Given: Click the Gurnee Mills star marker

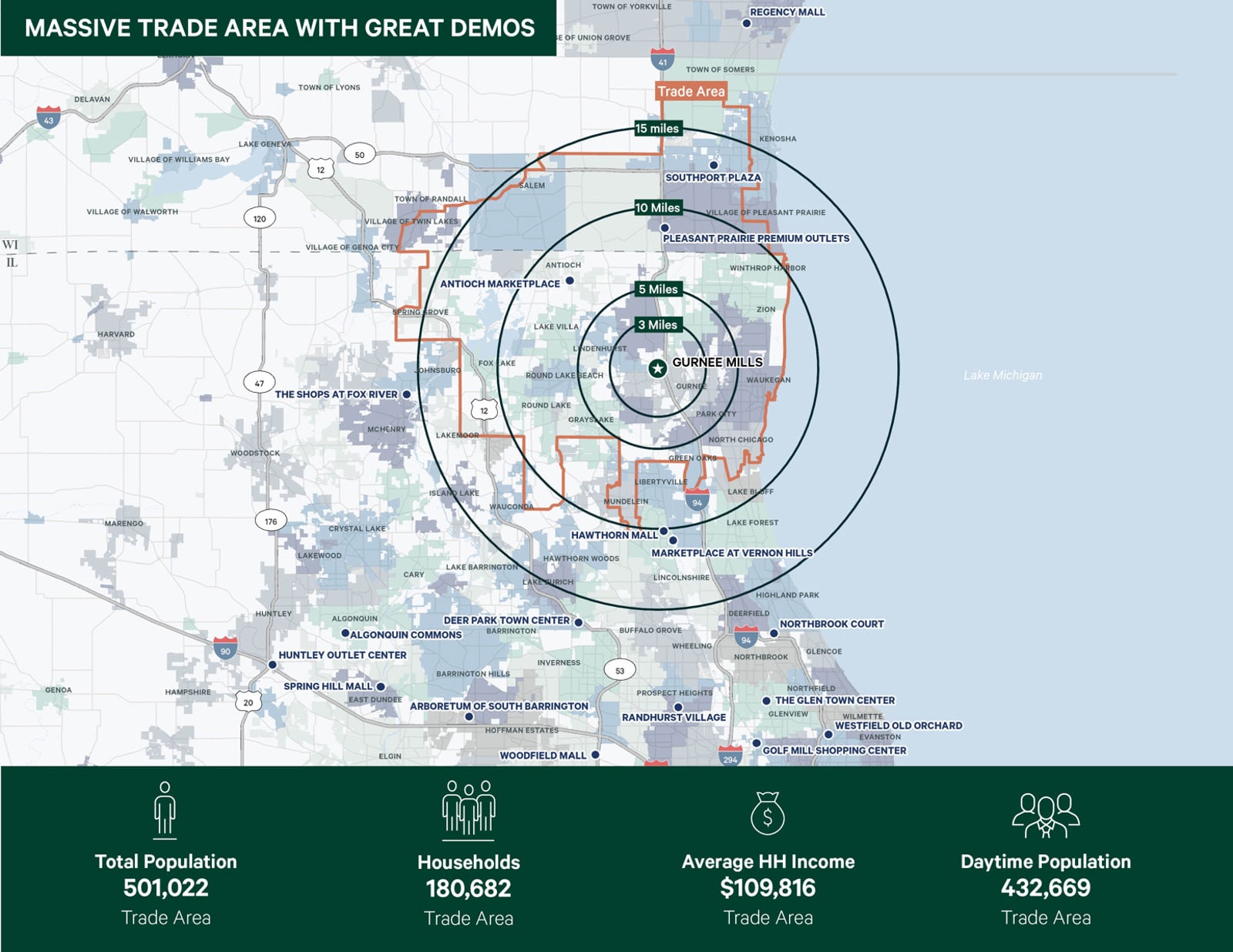Looking at the screenshot, I should tap(657, 369).
